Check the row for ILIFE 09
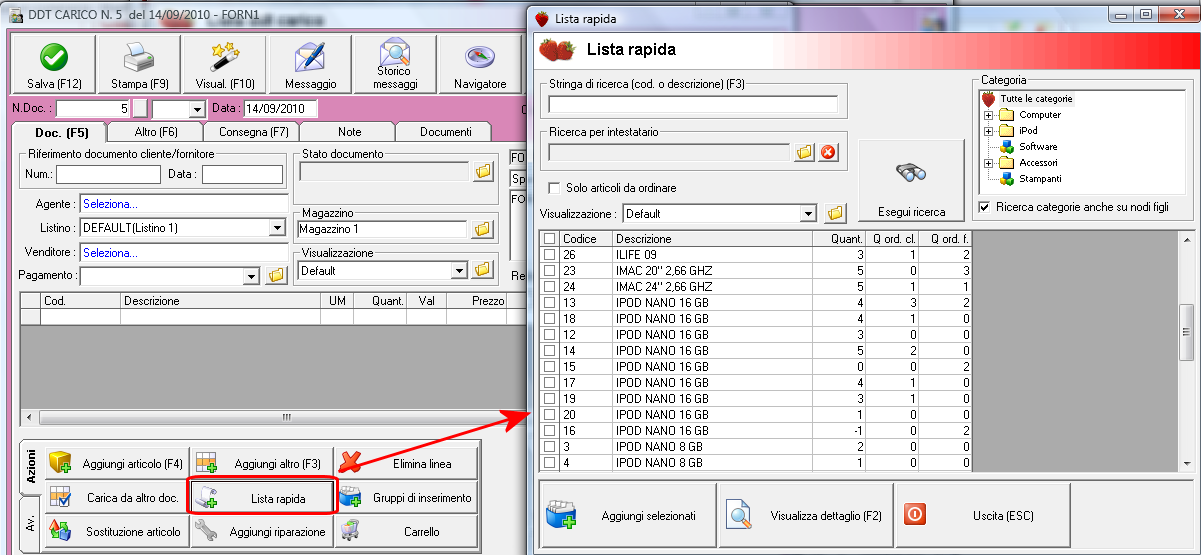Viewport: 1201px width, 555px height. coord(549,255)
